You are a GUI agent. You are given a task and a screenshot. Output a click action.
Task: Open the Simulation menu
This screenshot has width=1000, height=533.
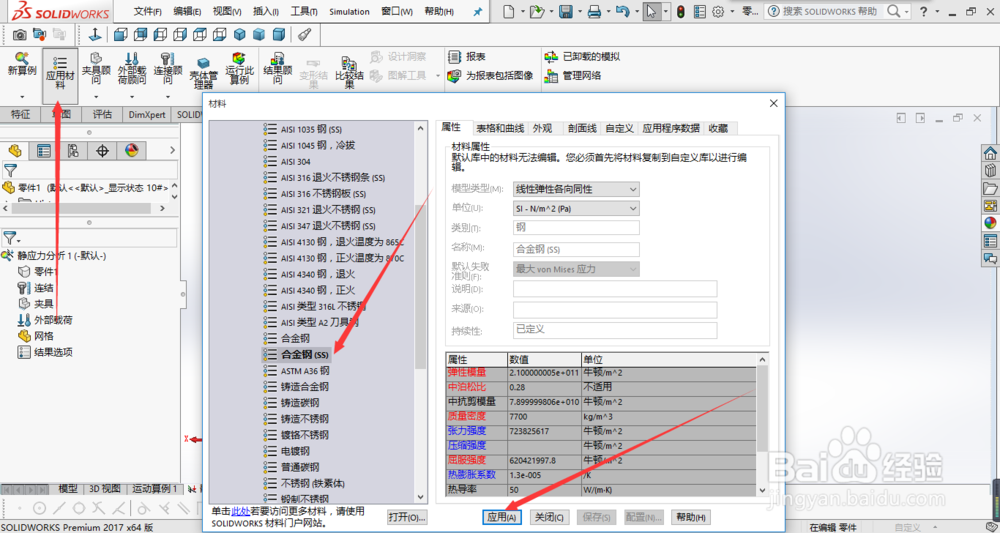(x=349, y=11)
